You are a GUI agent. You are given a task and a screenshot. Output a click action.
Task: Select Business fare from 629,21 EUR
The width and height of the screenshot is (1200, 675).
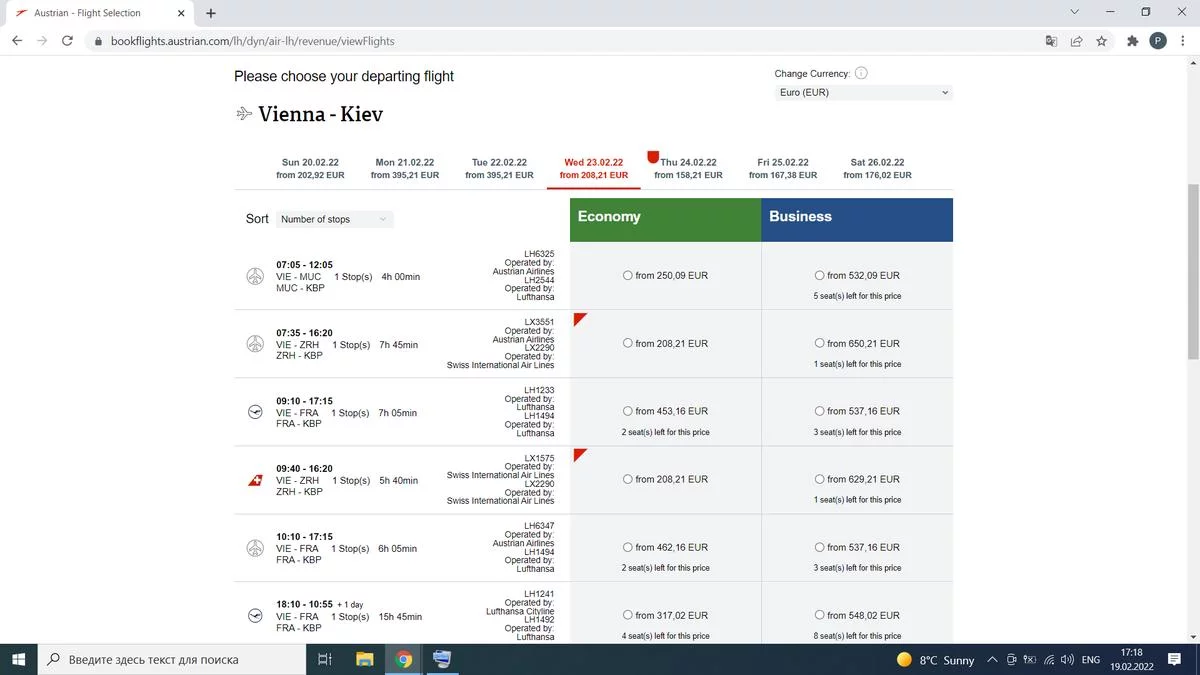pos(819,479)
